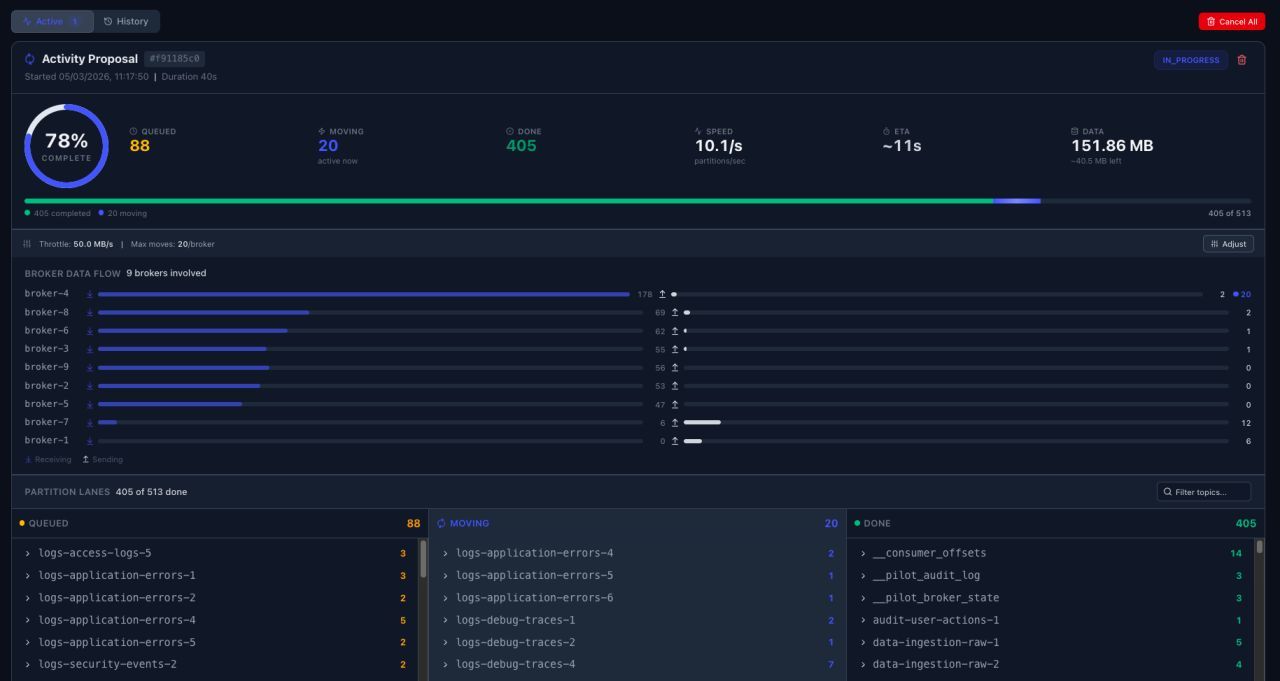Open the History tab
The image size is (1280, 681).
(x=126, y=21)
